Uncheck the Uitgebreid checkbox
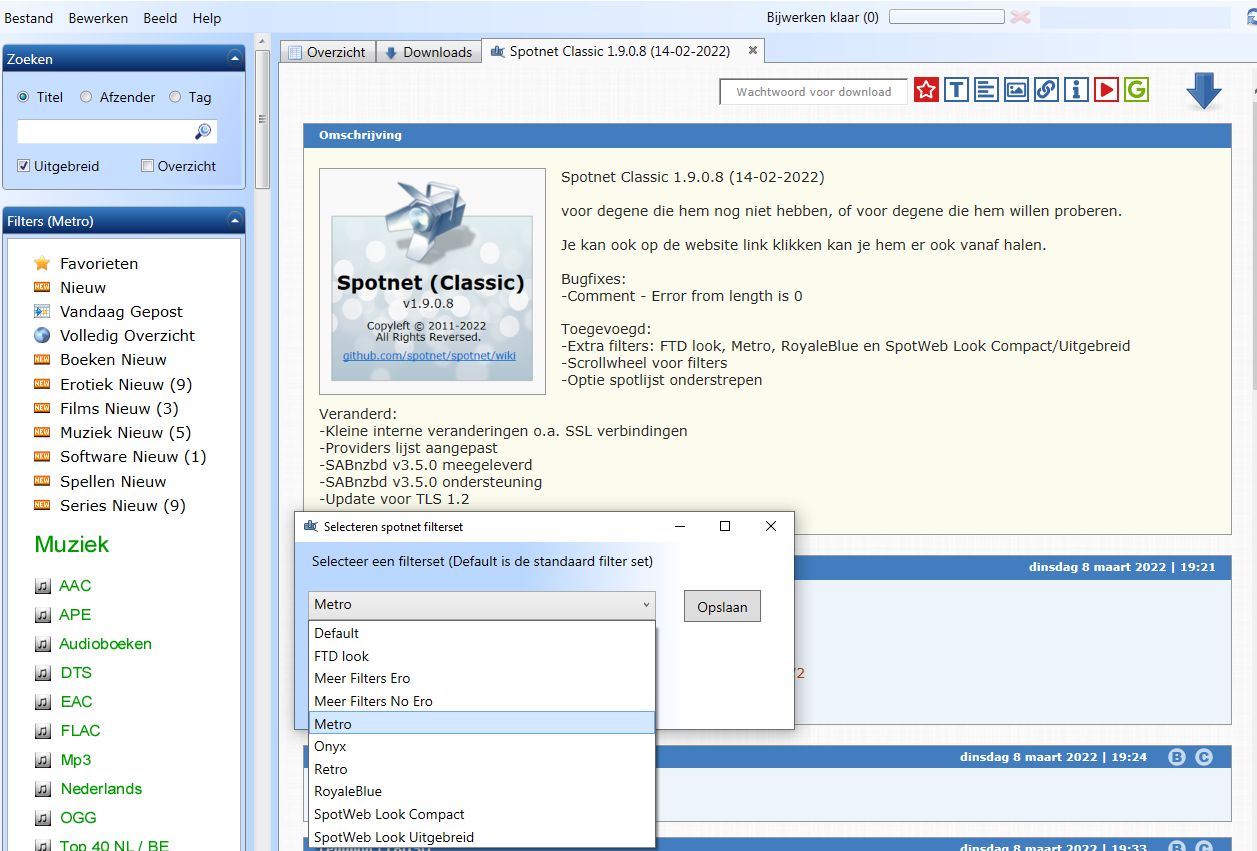The width and height of the screenshot is (1257, 851). click(x=24, y=166)
